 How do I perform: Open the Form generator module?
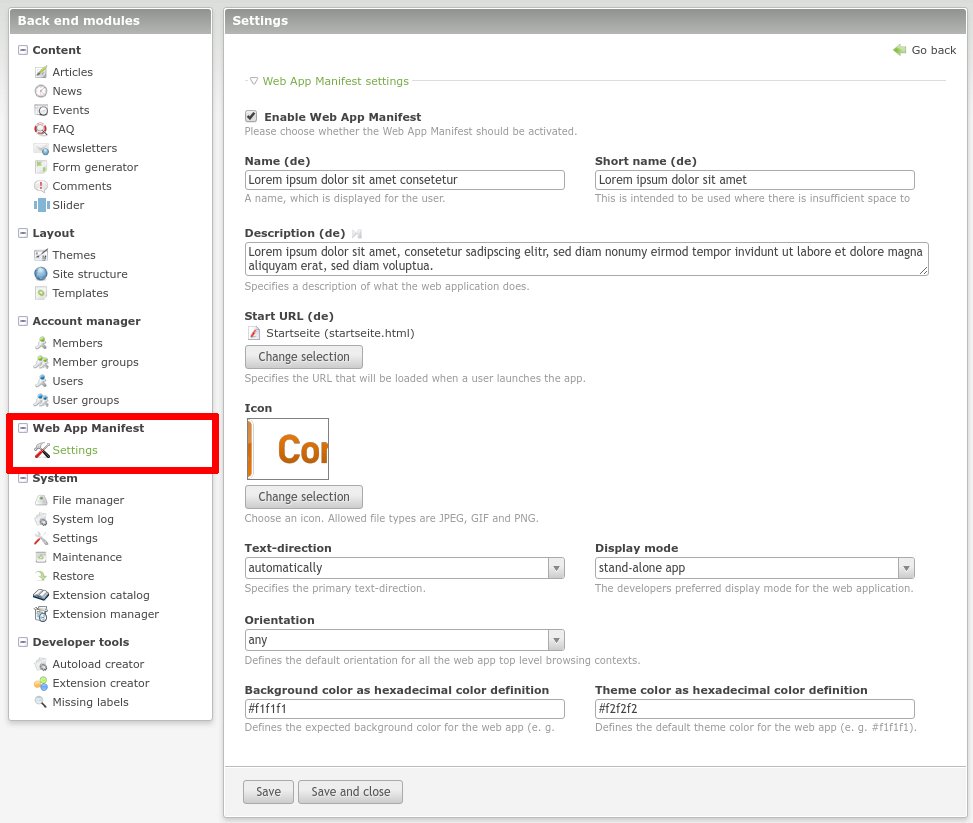pos(95,167)
